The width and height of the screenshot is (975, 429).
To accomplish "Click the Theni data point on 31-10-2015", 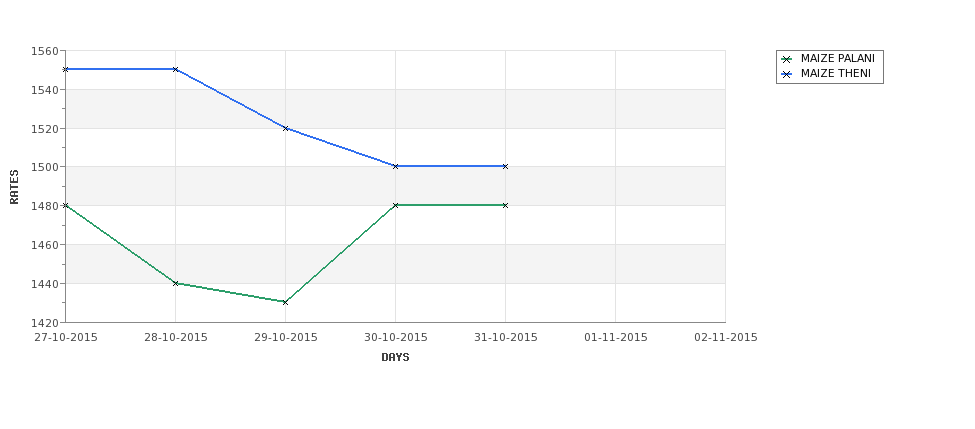I will click(x=506, y=166).
